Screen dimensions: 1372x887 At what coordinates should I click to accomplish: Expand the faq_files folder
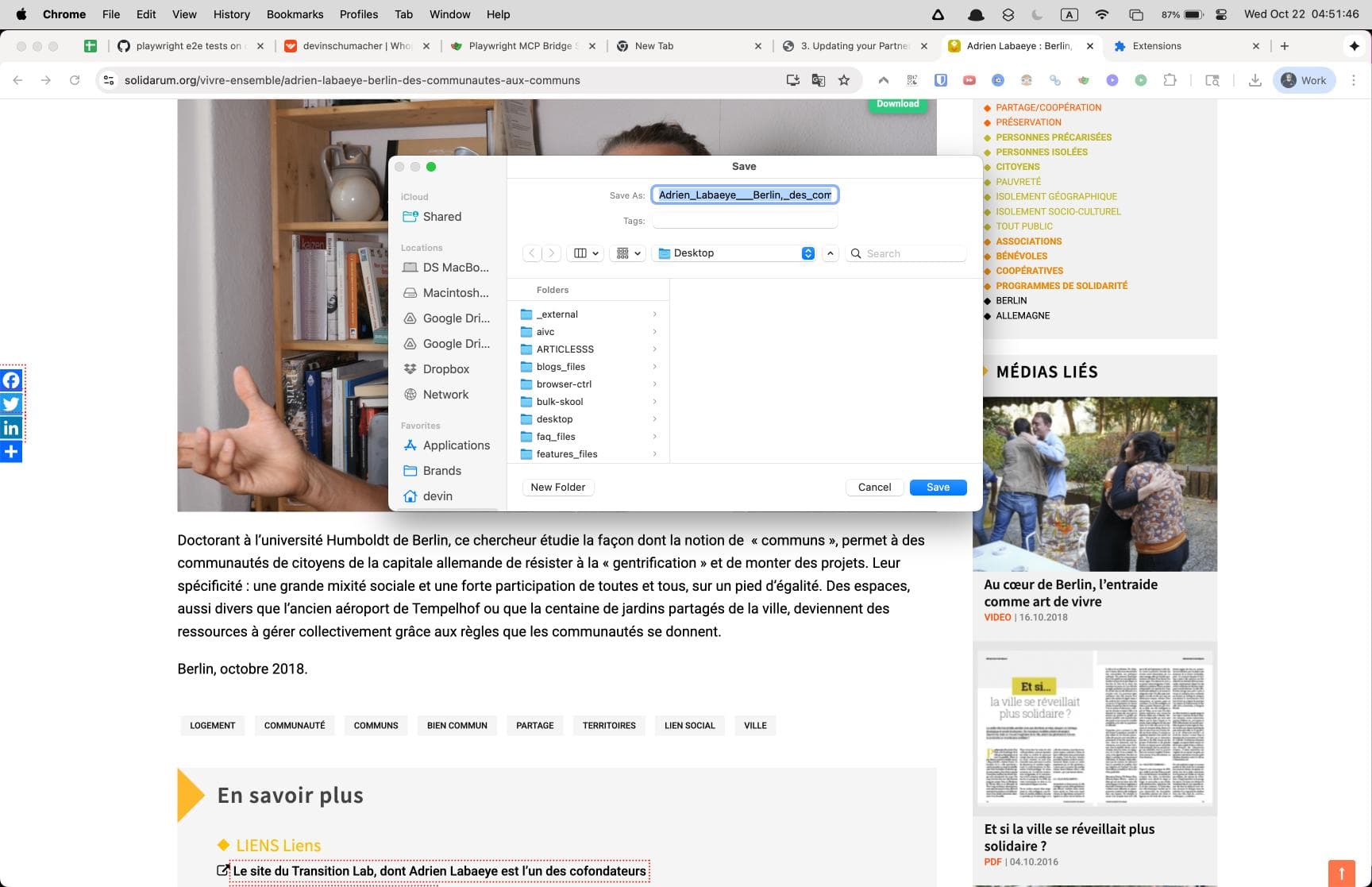[x=654, y=436]
